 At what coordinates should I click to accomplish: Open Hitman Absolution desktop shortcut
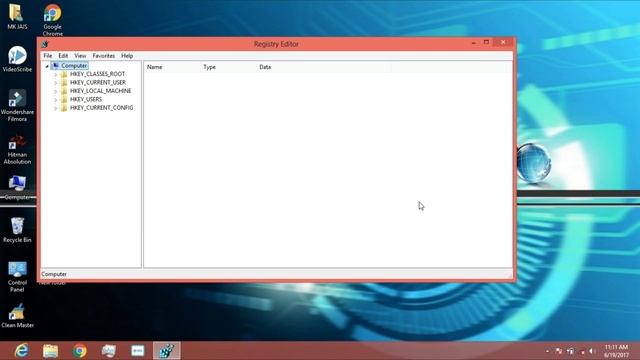point(17,149)
